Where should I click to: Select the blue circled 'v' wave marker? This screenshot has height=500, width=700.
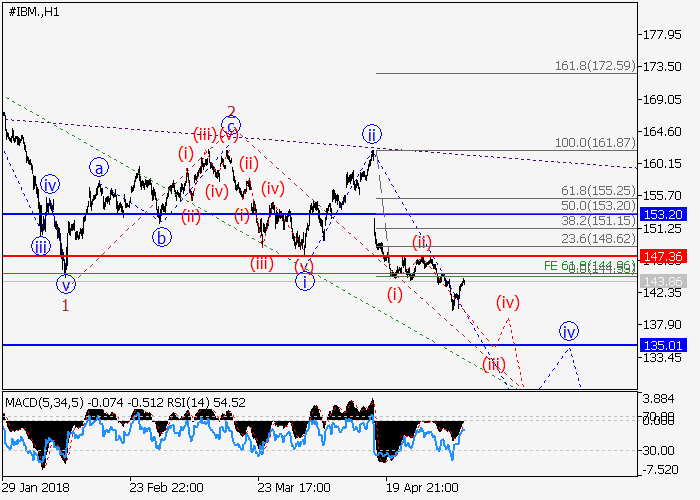click(x=65, y=283)
